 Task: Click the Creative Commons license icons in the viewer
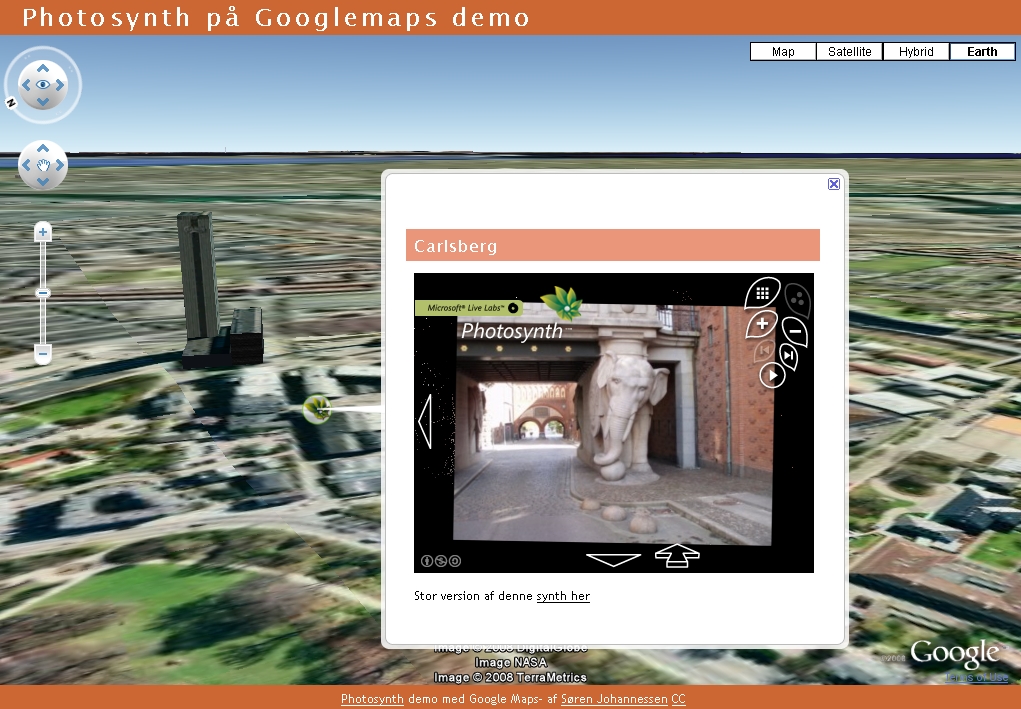tap(441, 561)
